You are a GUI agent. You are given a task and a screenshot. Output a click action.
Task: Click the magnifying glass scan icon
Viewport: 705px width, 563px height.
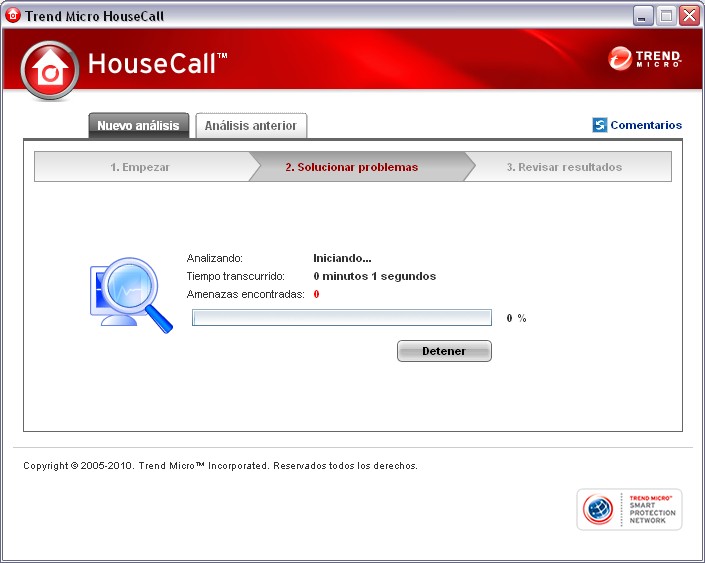tap(131, 295)
